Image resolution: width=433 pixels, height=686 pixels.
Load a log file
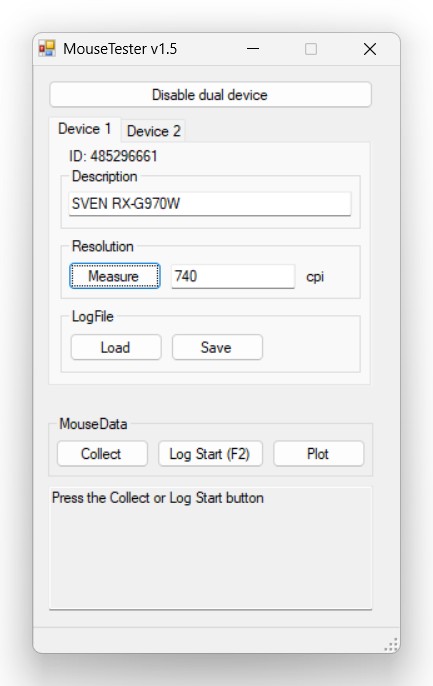pyautogui.click(x=116, y=347)
